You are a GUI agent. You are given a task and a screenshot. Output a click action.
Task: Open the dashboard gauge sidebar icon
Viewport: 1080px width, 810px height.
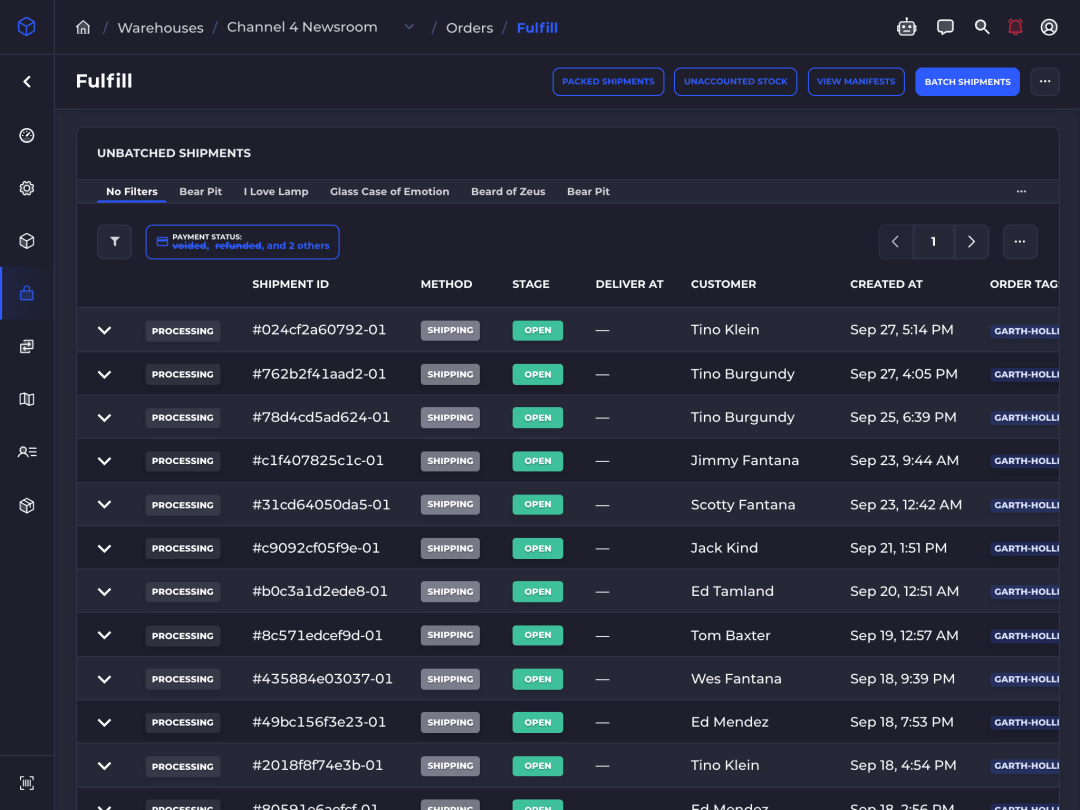click(x=27, y=135)
